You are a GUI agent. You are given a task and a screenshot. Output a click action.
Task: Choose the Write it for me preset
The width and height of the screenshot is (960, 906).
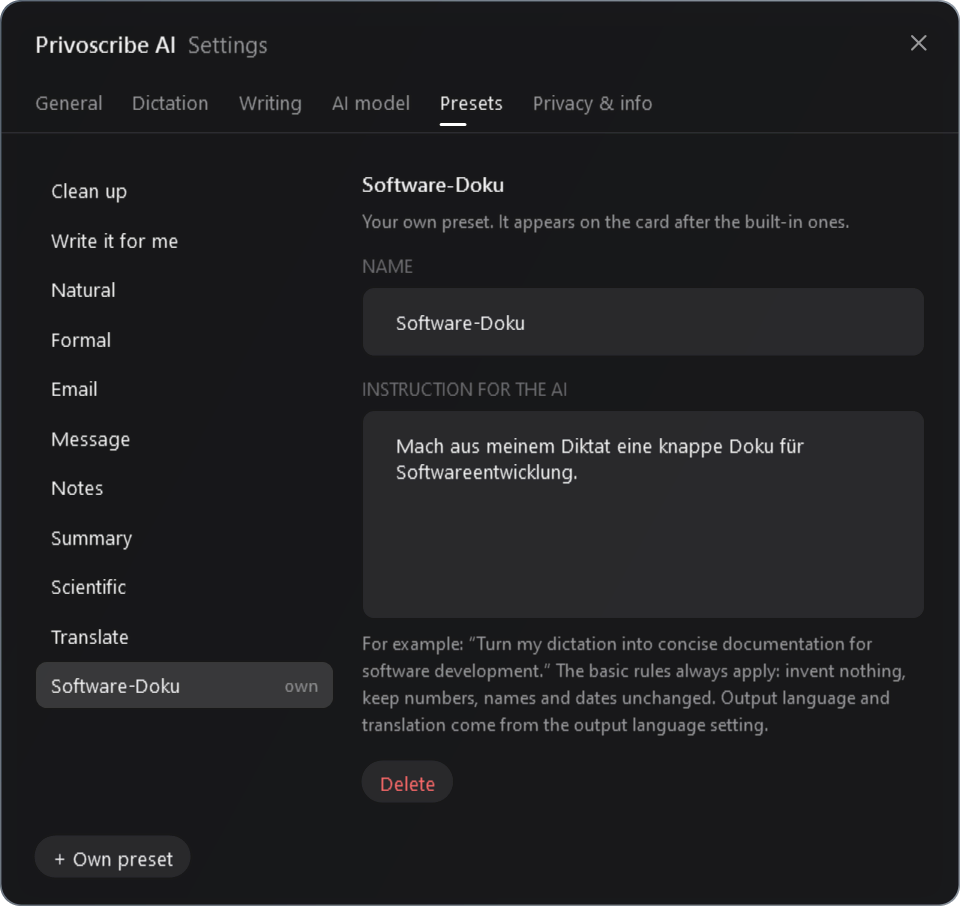184,241
